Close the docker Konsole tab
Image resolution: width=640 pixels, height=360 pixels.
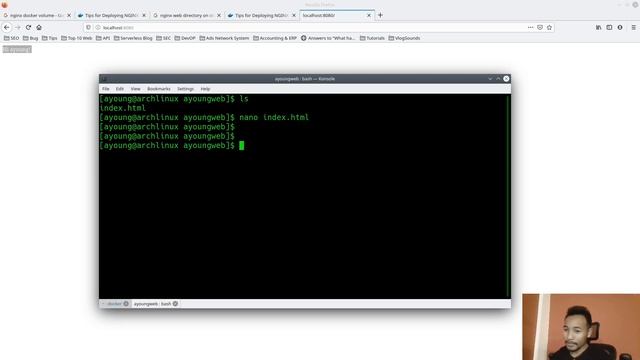pyautogui.click(x=126, y=304)
